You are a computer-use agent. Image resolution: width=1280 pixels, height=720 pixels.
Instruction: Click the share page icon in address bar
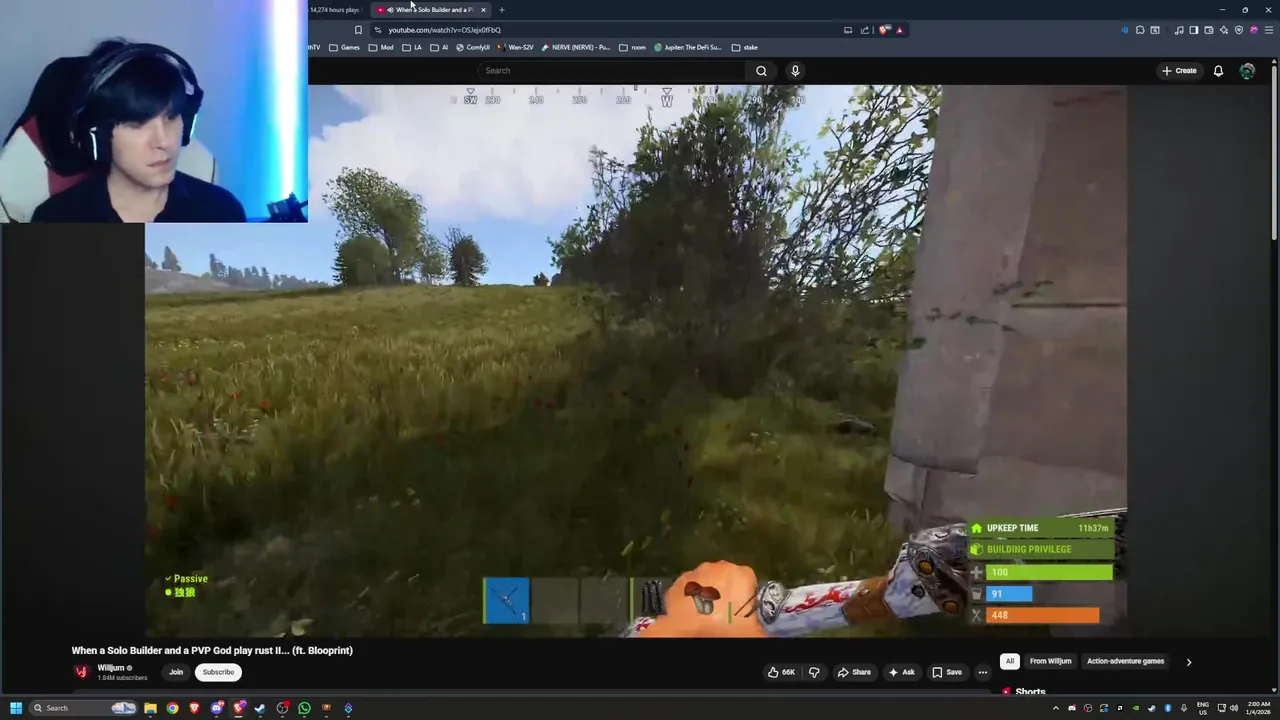(865, 30)
